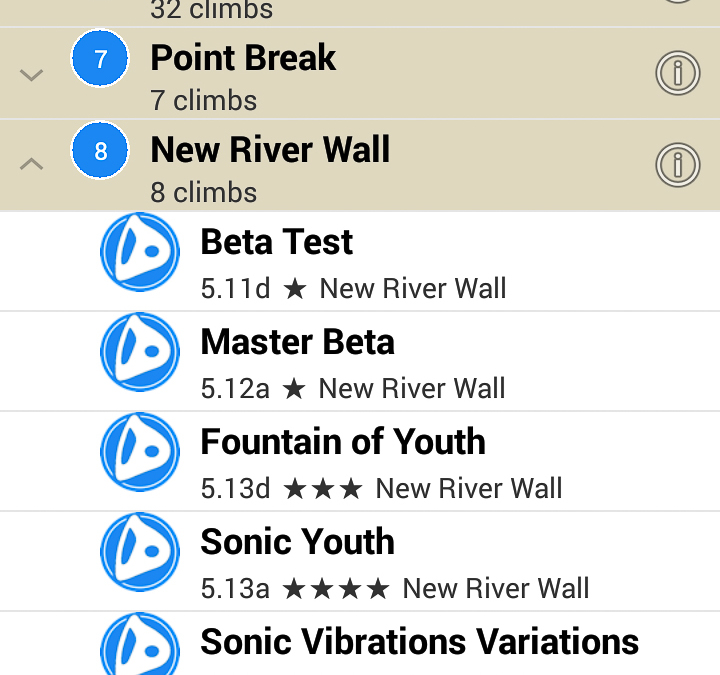Collapse the New River Wall section chevron

click(32, 164)
